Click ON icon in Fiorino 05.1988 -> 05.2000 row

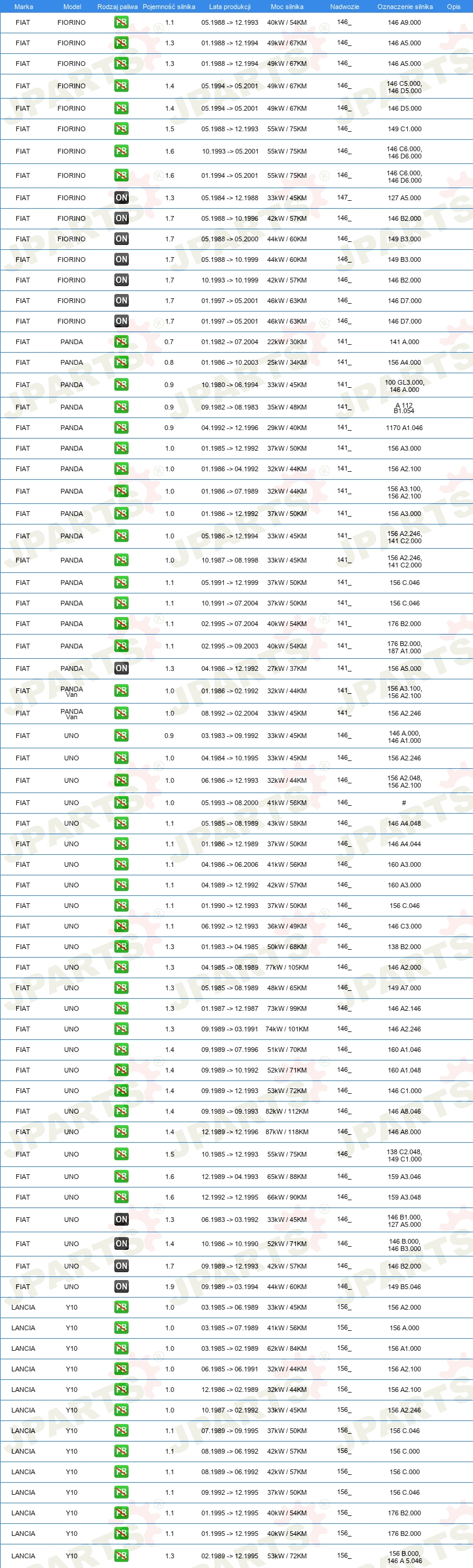point(121,239)
